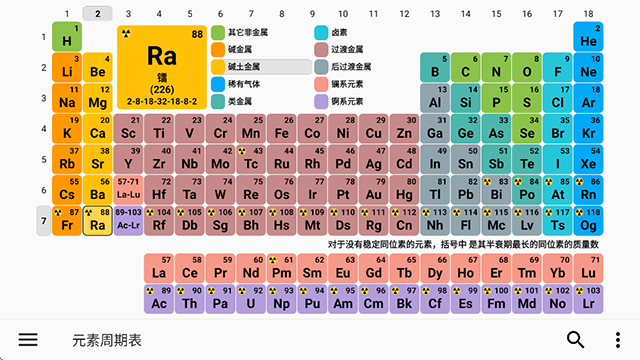Tap the 元素周期表 title text

click(x=107, y=340)
